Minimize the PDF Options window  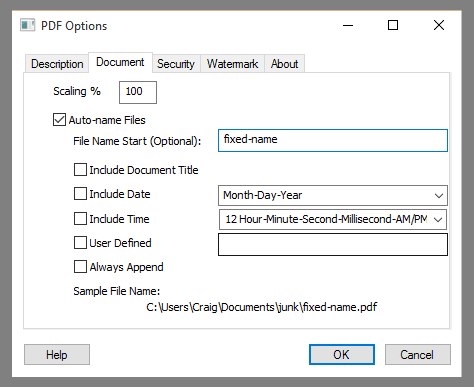[x=348, y=25]
